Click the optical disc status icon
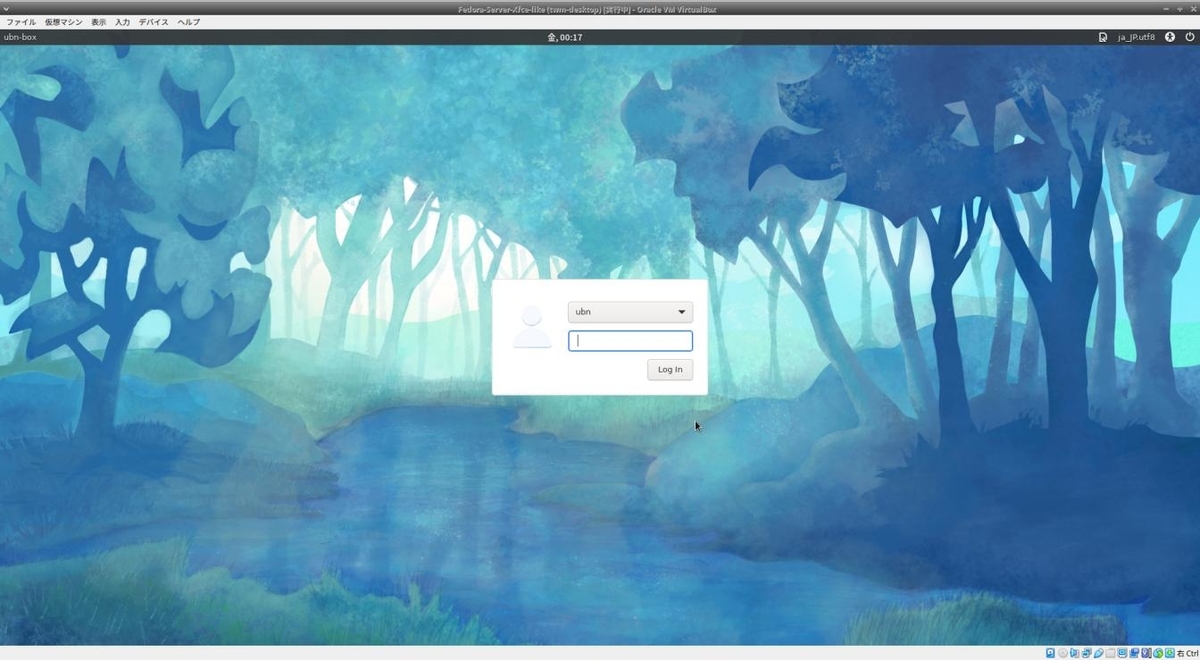Screen dimensions: 1200x660 (1063, 653)
